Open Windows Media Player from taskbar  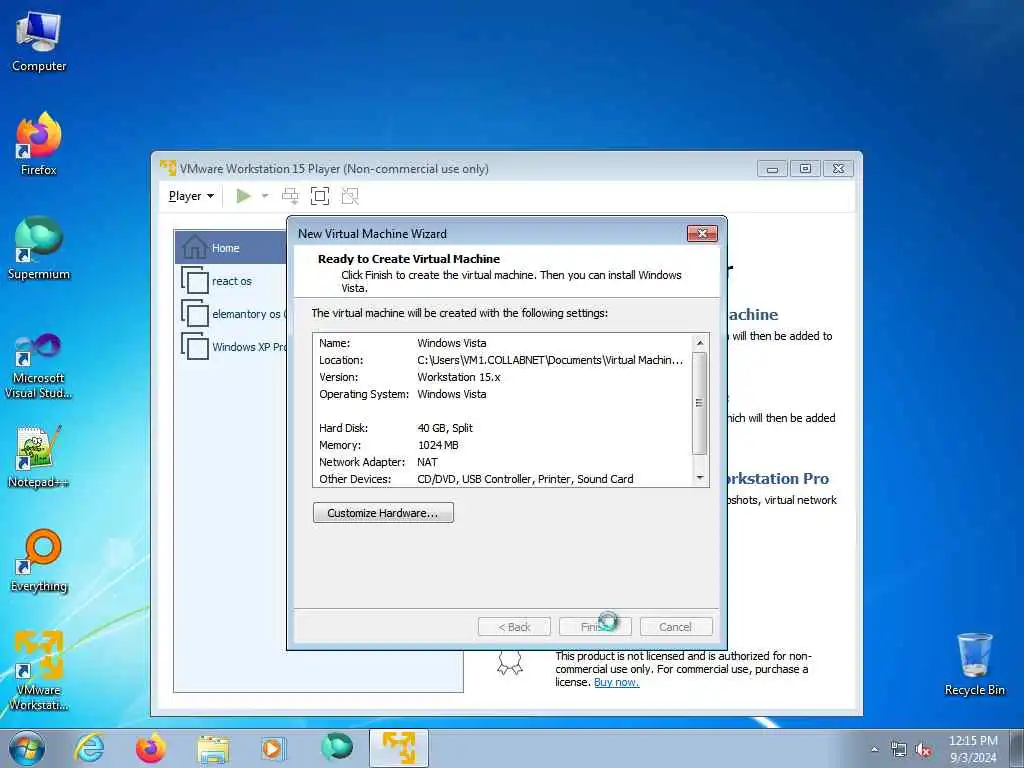pos(274,748)
